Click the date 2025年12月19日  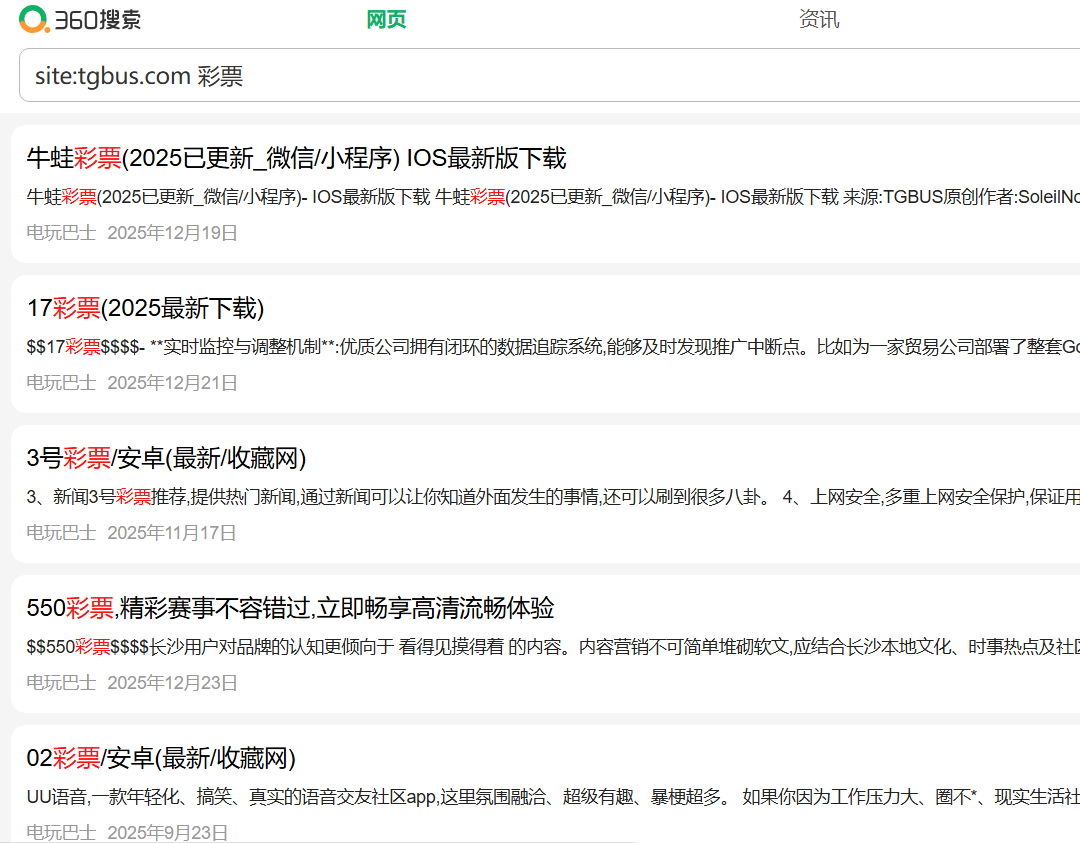pyautogui.click(x=172, y=233)
